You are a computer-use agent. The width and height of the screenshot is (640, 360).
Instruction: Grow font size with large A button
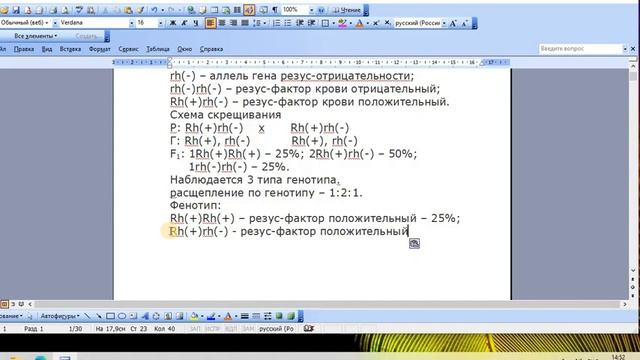coord(453,23)
